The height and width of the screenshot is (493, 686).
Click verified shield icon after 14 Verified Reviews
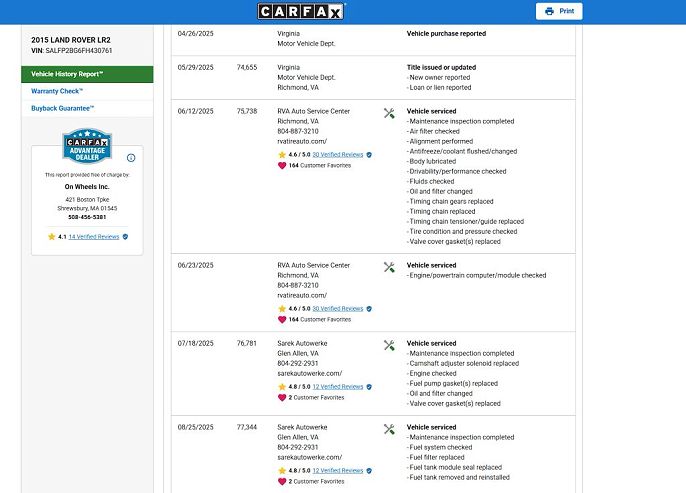tap(125, 237)
